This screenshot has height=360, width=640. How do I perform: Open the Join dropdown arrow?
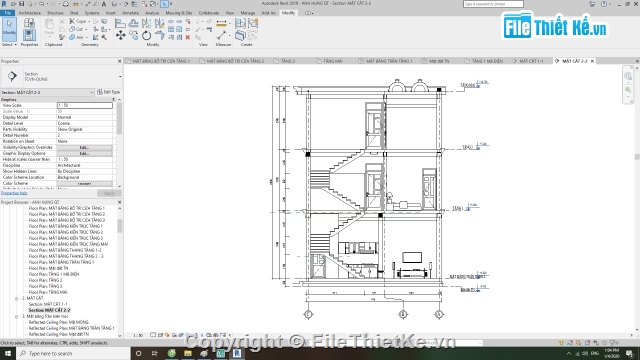87,37
